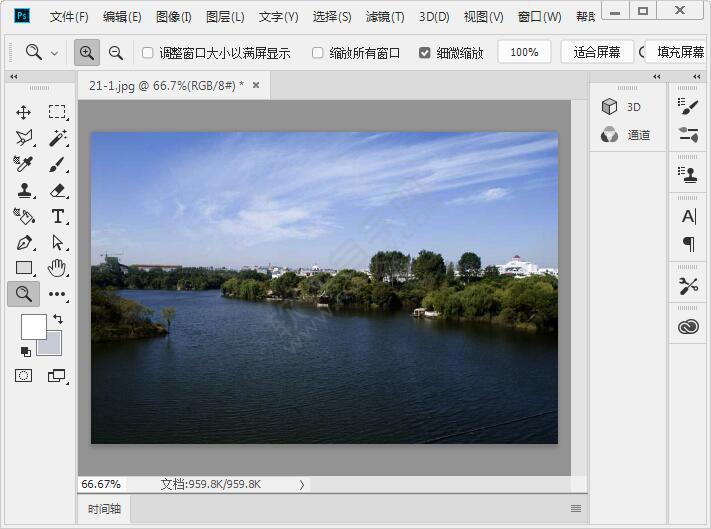The width and height of the screenshot is (711, 529).
Task: Open the Brush Settings panel icon
Action: (x=688, y=135)
